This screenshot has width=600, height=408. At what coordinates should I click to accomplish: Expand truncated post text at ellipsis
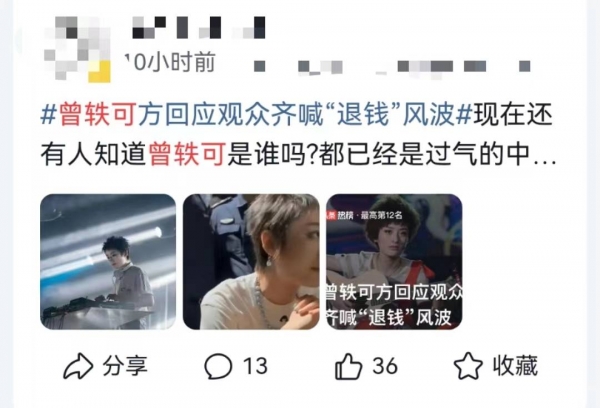544,157
